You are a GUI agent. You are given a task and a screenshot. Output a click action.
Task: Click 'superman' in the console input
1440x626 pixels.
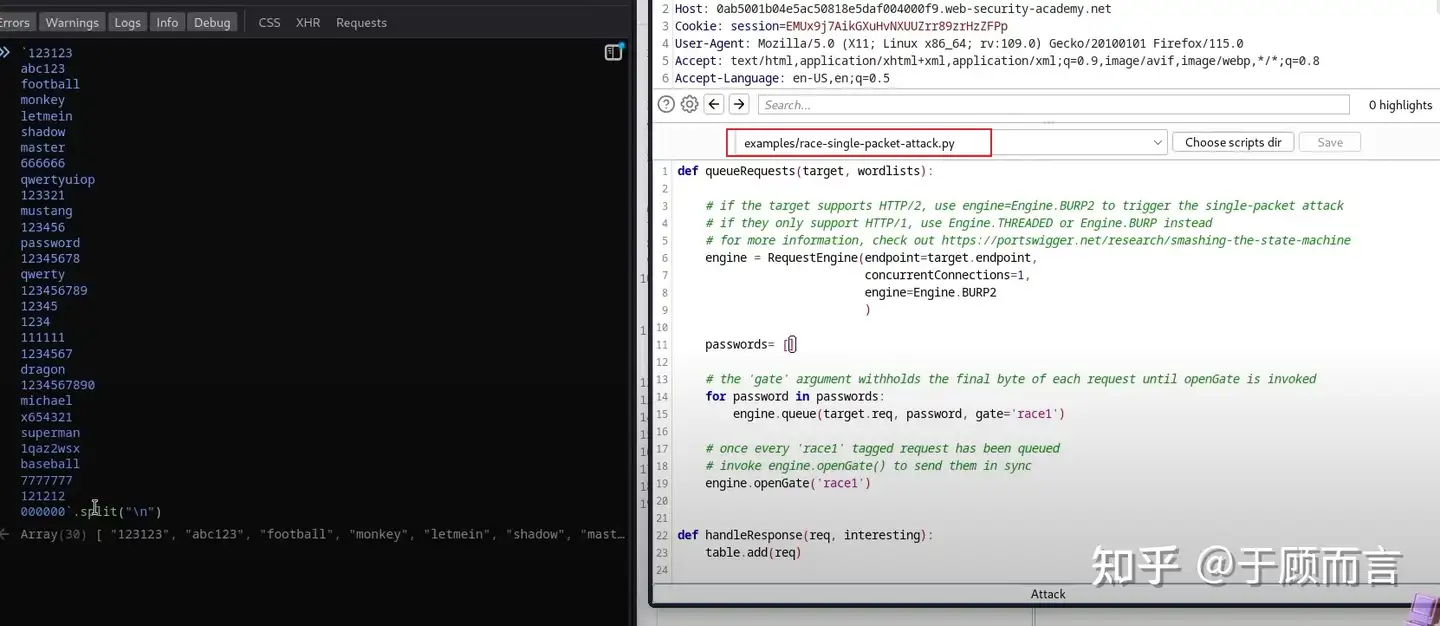pos(50,433)
